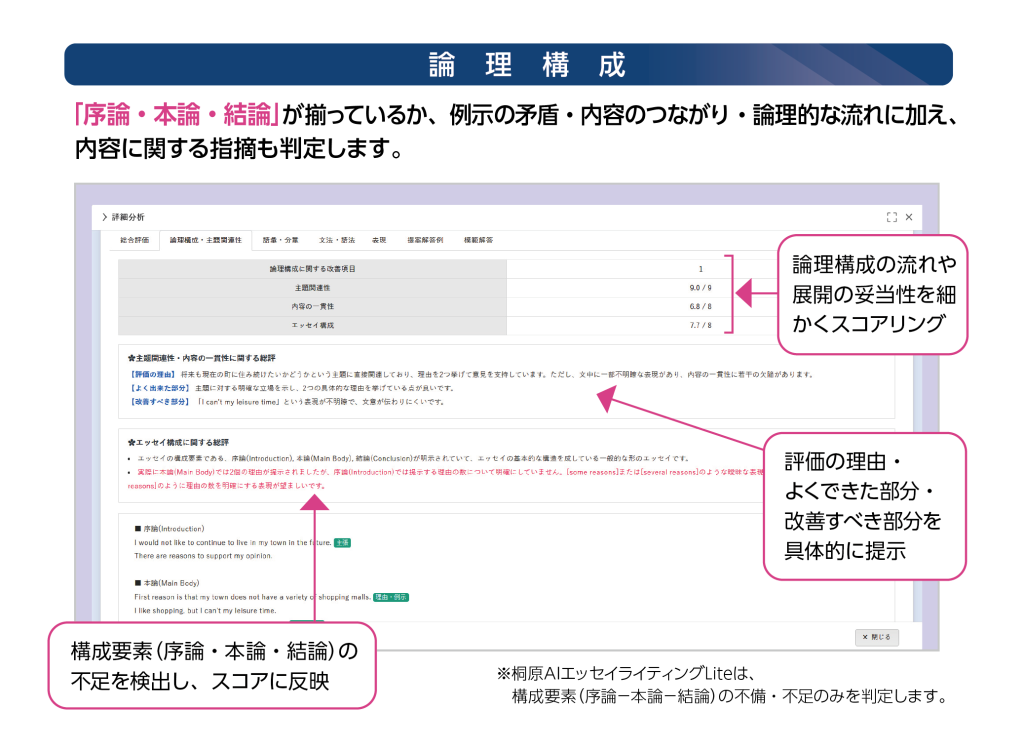
Task: Select the 論理構成・主題関連性 tab
Action: pos(205,241)
